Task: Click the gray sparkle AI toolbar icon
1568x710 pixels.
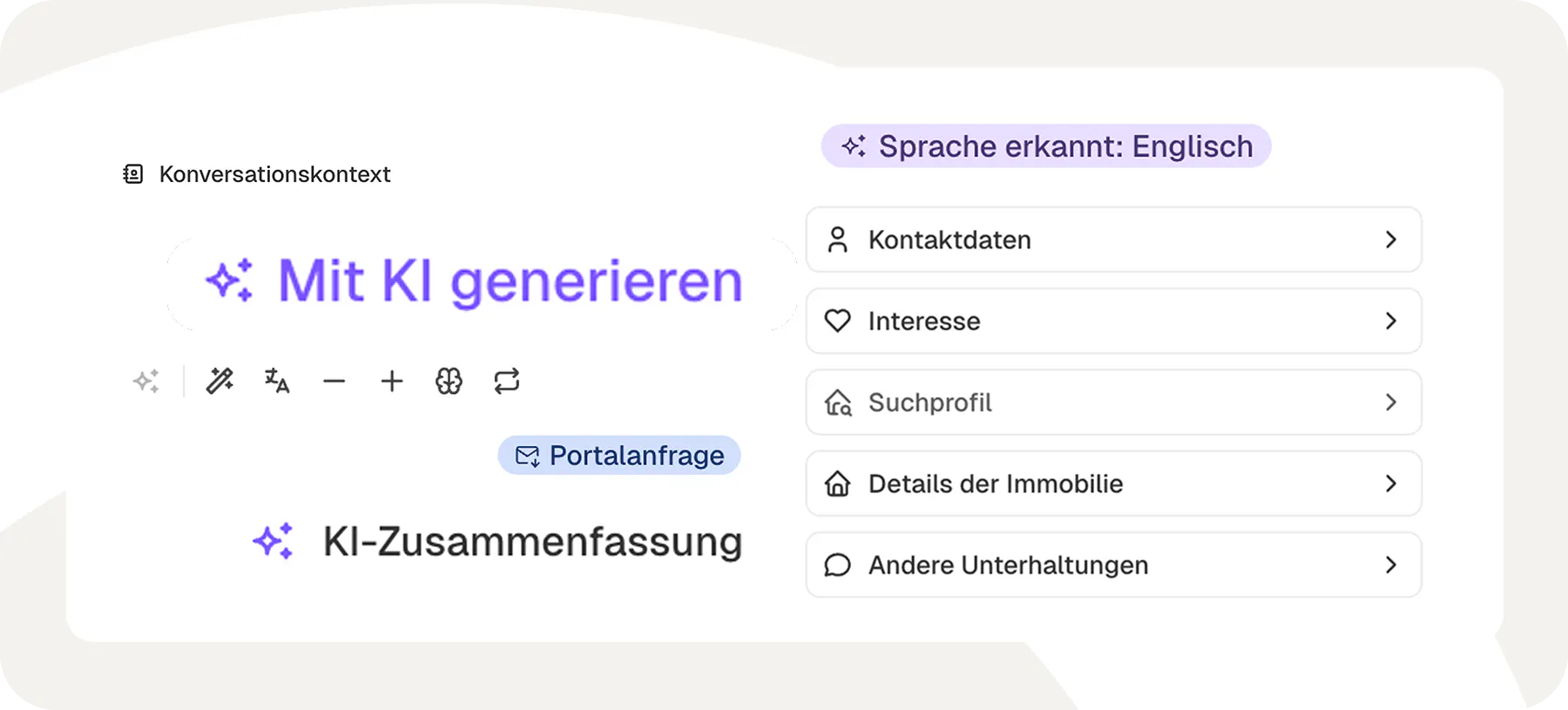Action: pyautogui.click(x=146, y=381)
